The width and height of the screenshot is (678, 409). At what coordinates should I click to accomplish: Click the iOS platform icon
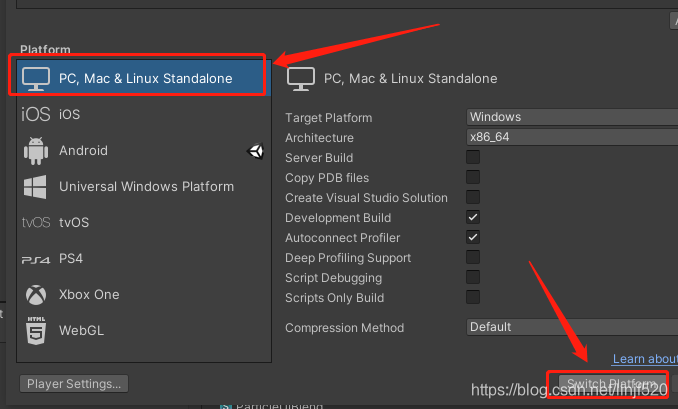(x=36, y=114)
